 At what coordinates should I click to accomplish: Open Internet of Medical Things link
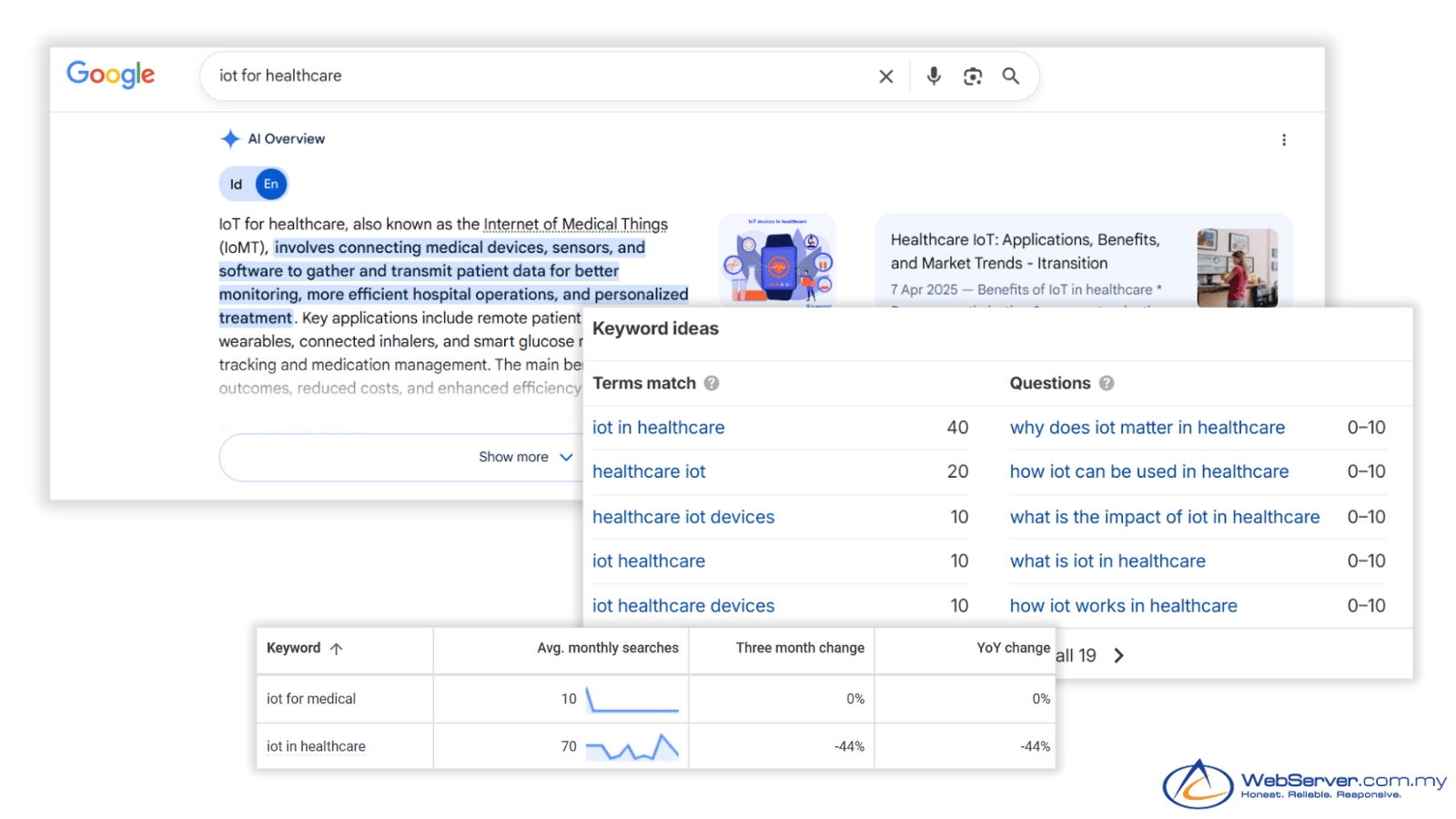(575, 225)
